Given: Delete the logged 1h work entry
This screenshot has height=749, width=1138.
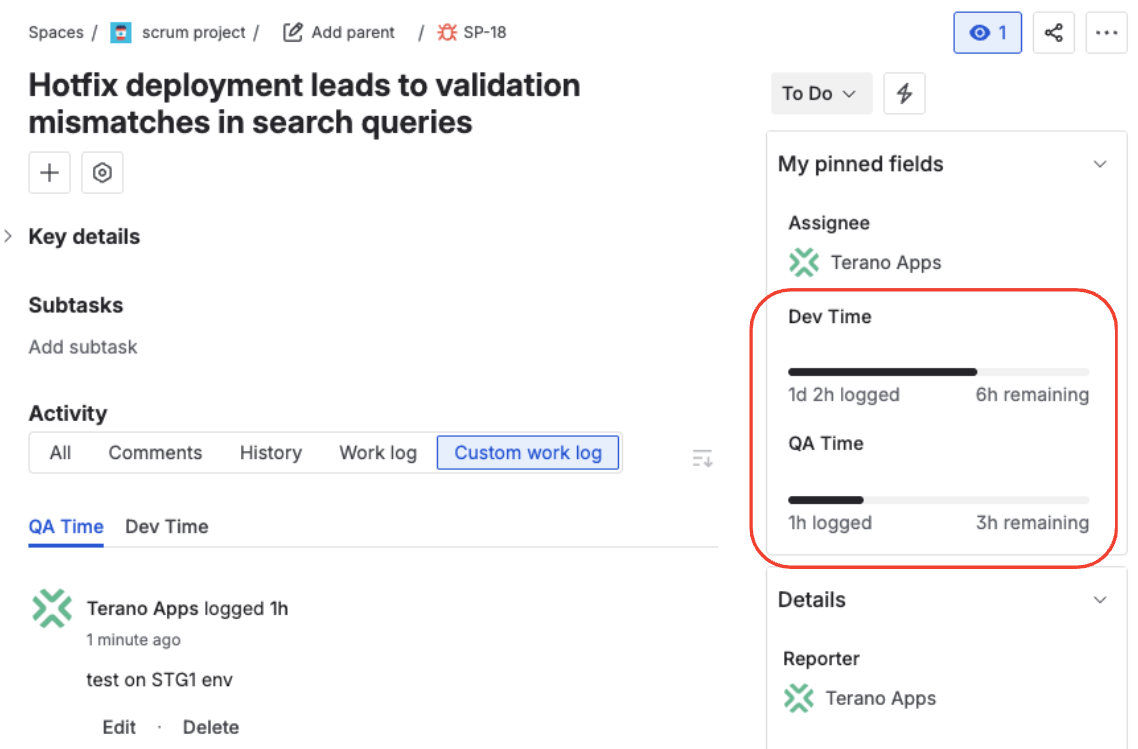Looking at the screenshot, I should (210, 727).
